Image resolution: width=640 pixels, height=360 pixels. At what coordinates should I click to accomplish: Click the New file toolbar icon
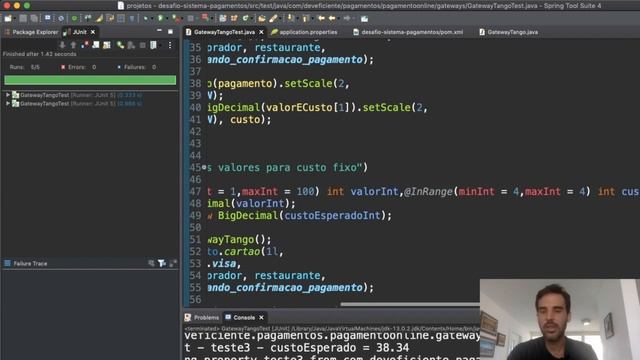8,18
